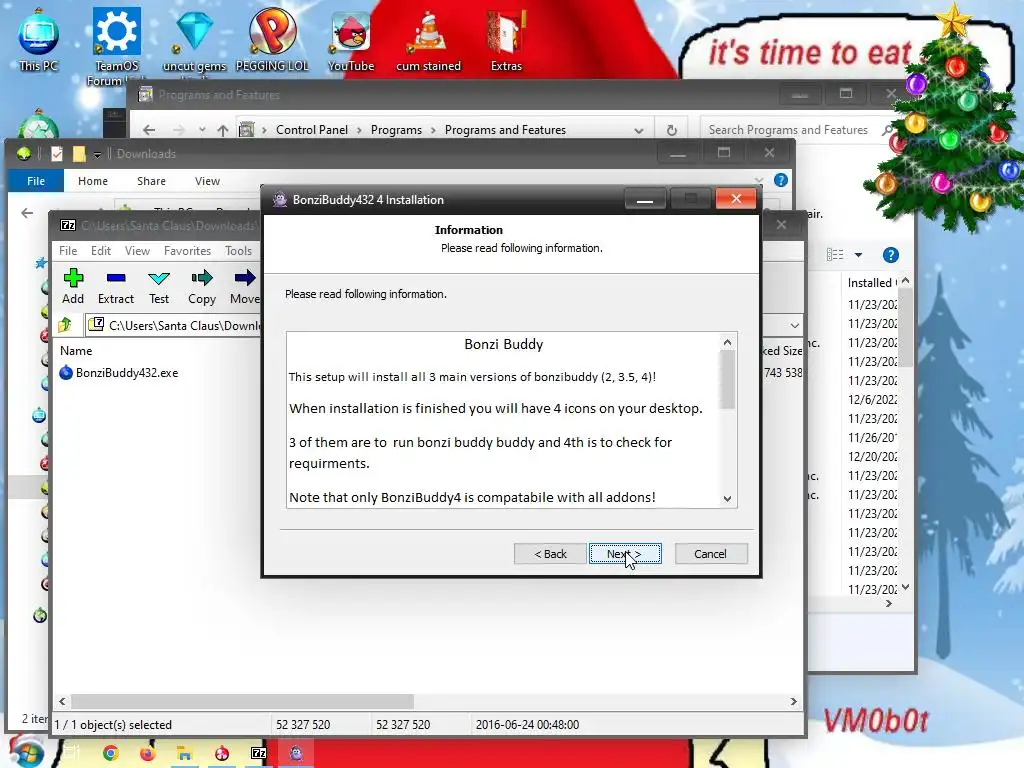Click 7-Zip up-one-level folder icon
This screenshot has height=768, width=1024.
click(65, 325)
